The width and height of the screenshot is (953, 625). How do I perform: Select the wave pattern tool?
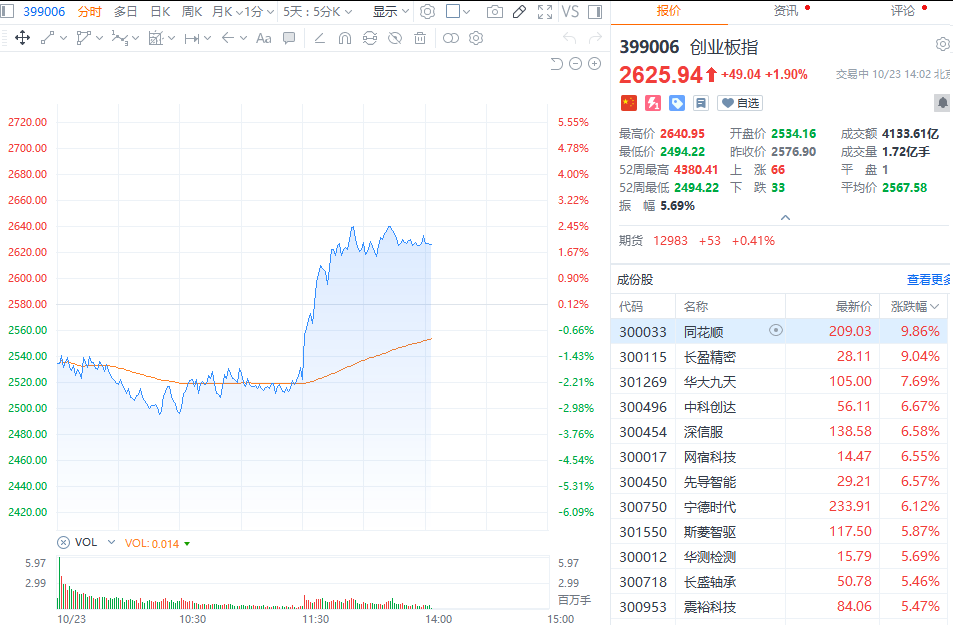pyautogui.click(x=120, y=38)
